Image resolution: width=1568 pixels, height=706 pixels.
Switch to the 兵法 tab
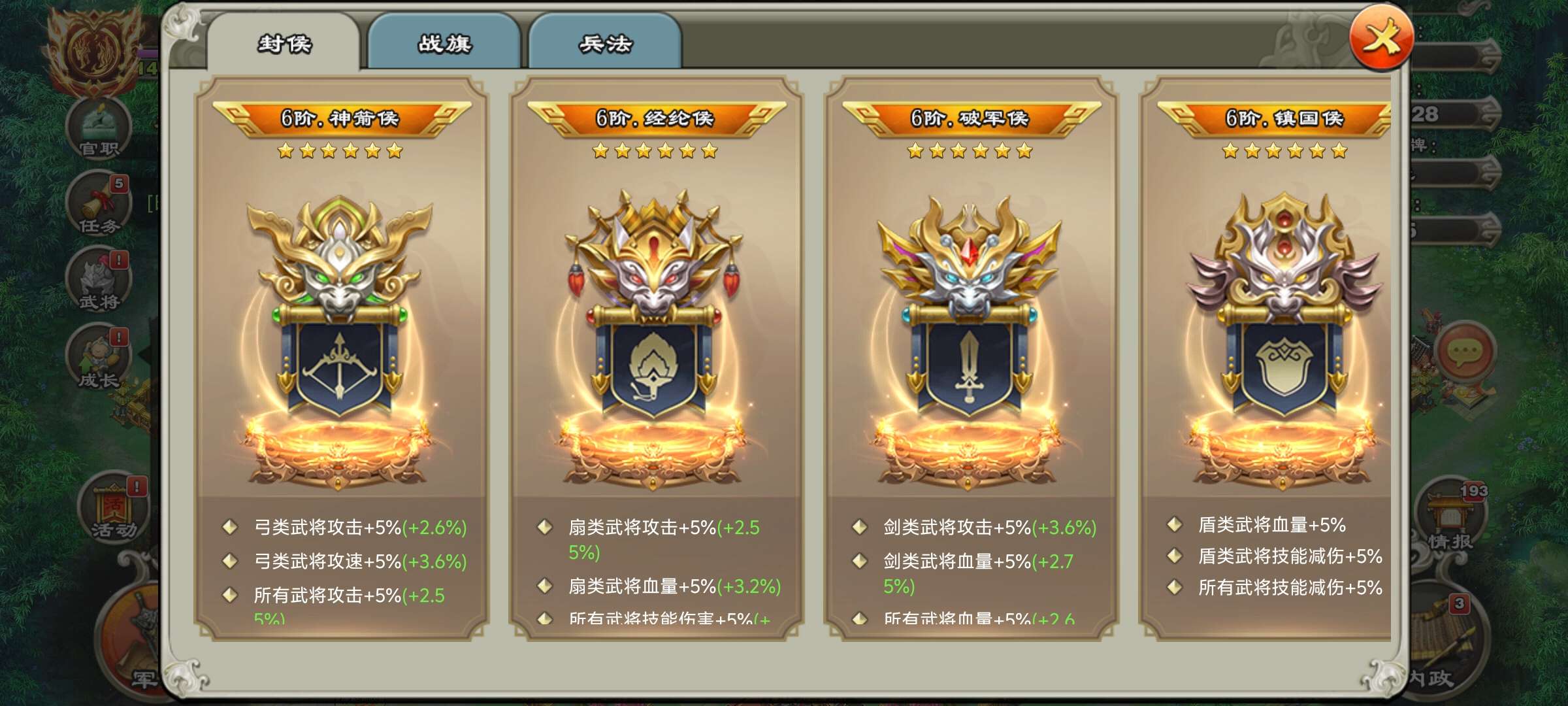605,42
